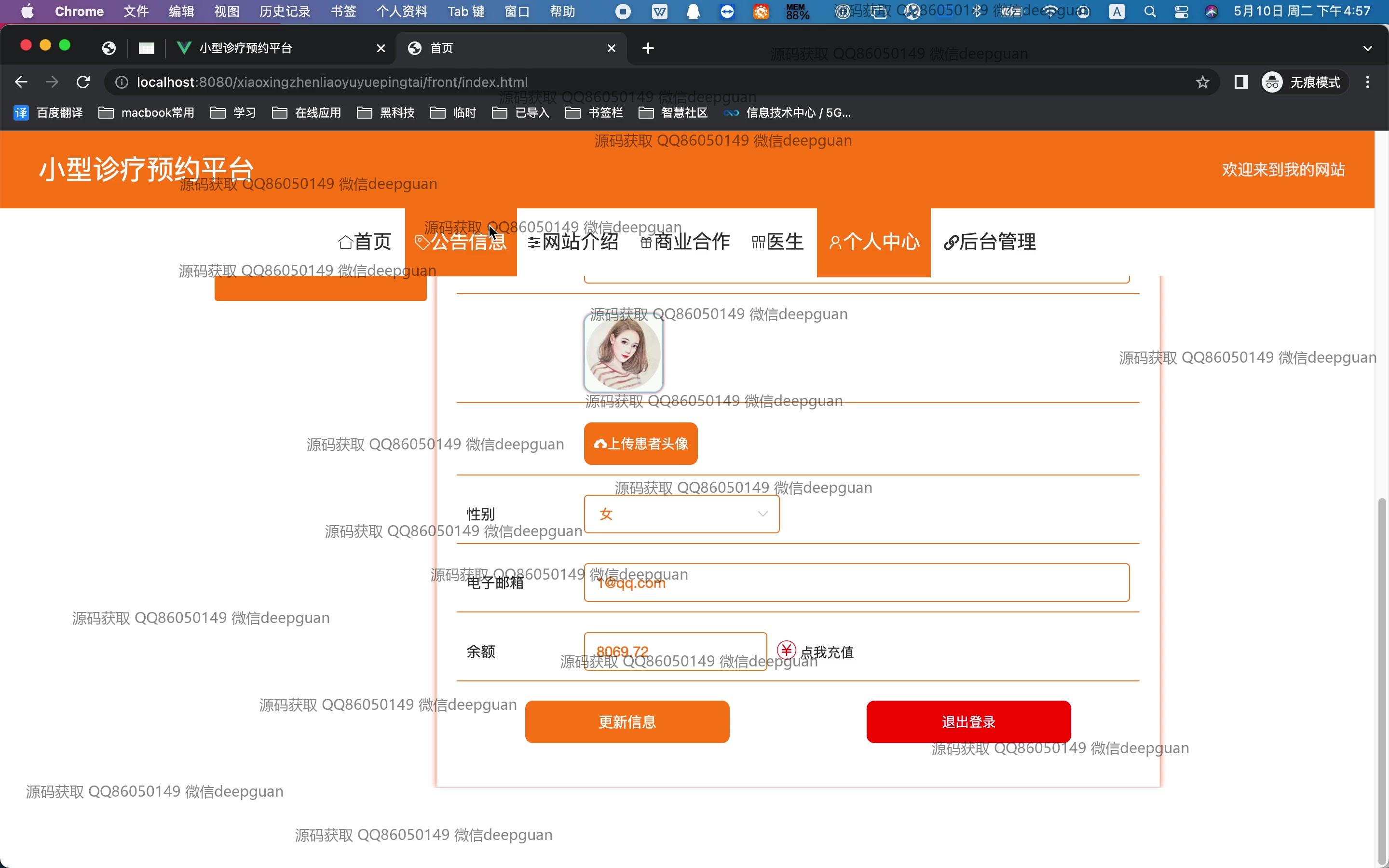Click the 上传患者头像 upload button
The image size is (1389, 868).
[640, 444]
